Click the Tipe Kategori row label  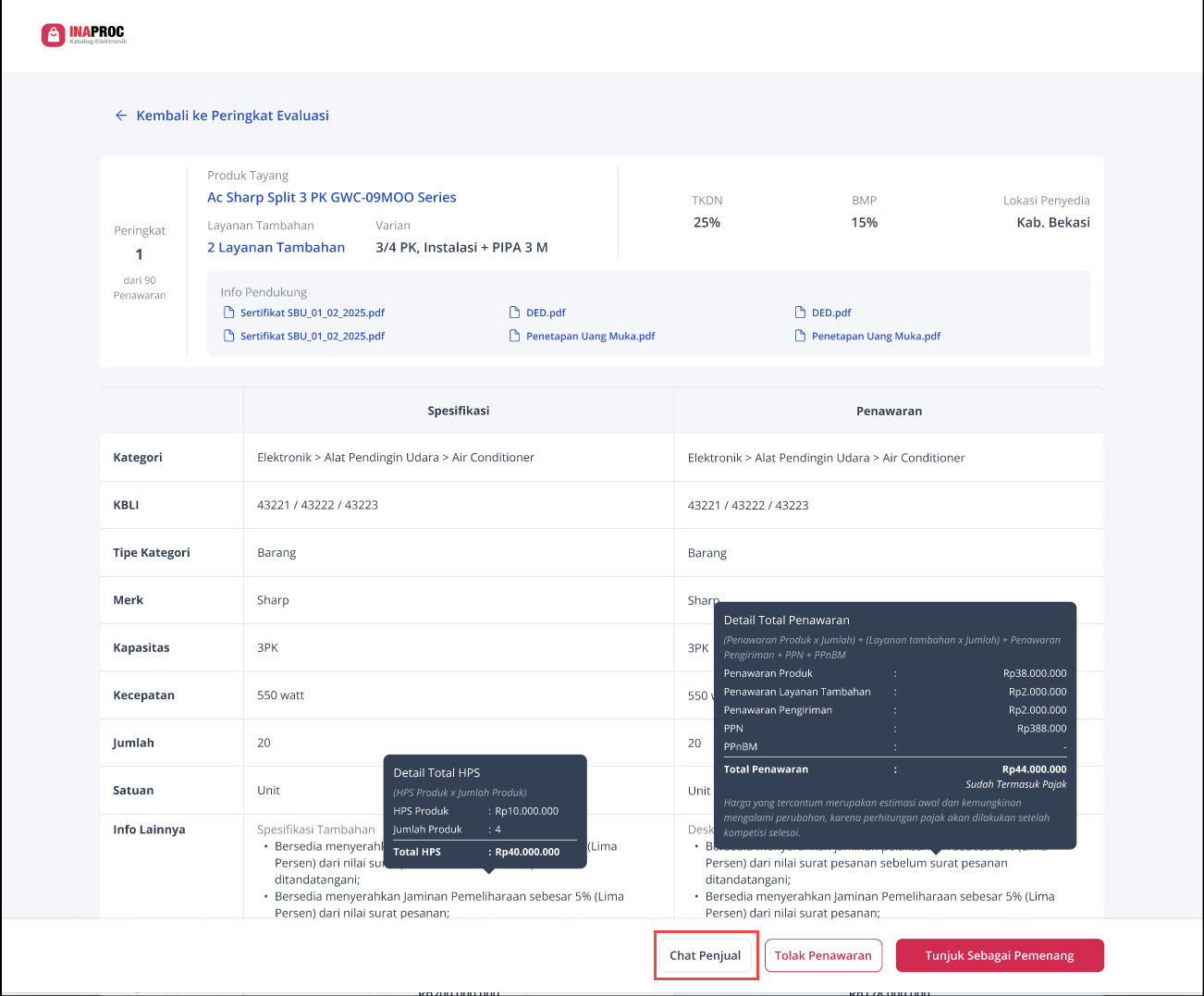[152, 553]
